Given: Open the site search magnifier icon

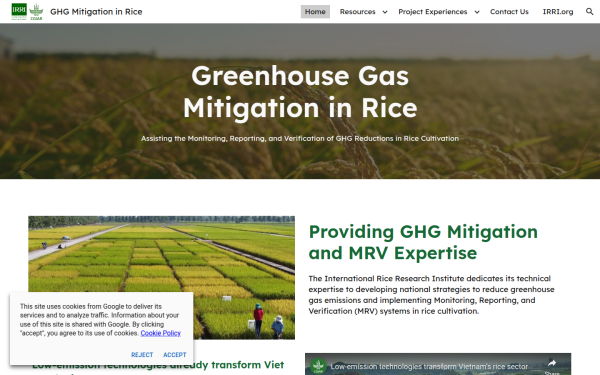Looking at the screenshot, I should [x=589, y=11].
